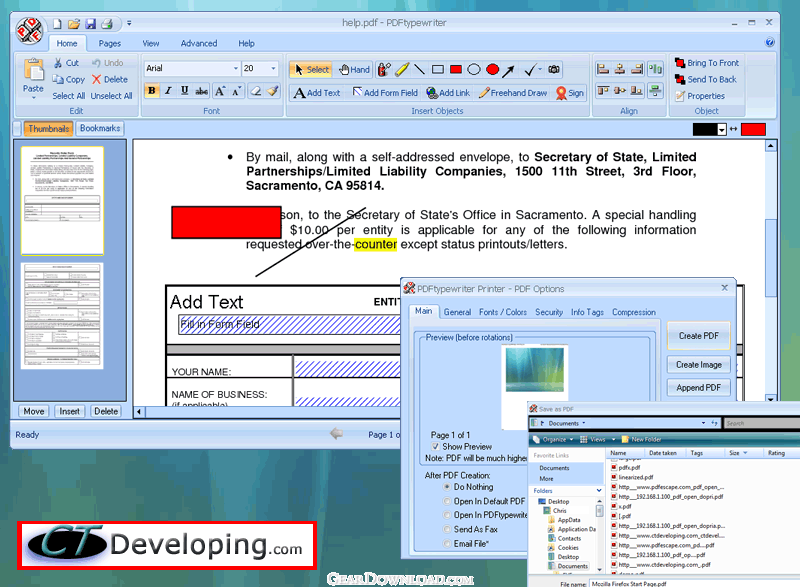This screenshot has width=800, height=587.
Task: Click the Move button below thumbnails
Action: [x=34, y=411]
